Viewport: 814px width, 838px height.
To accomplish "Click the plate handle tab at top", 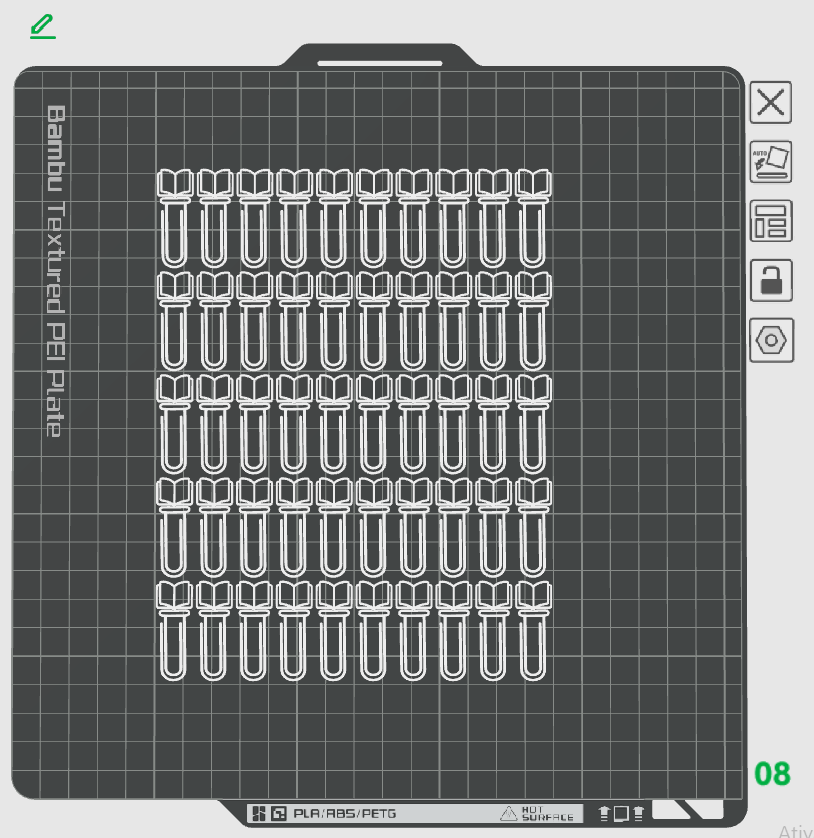I will click(x=380, y=56).
